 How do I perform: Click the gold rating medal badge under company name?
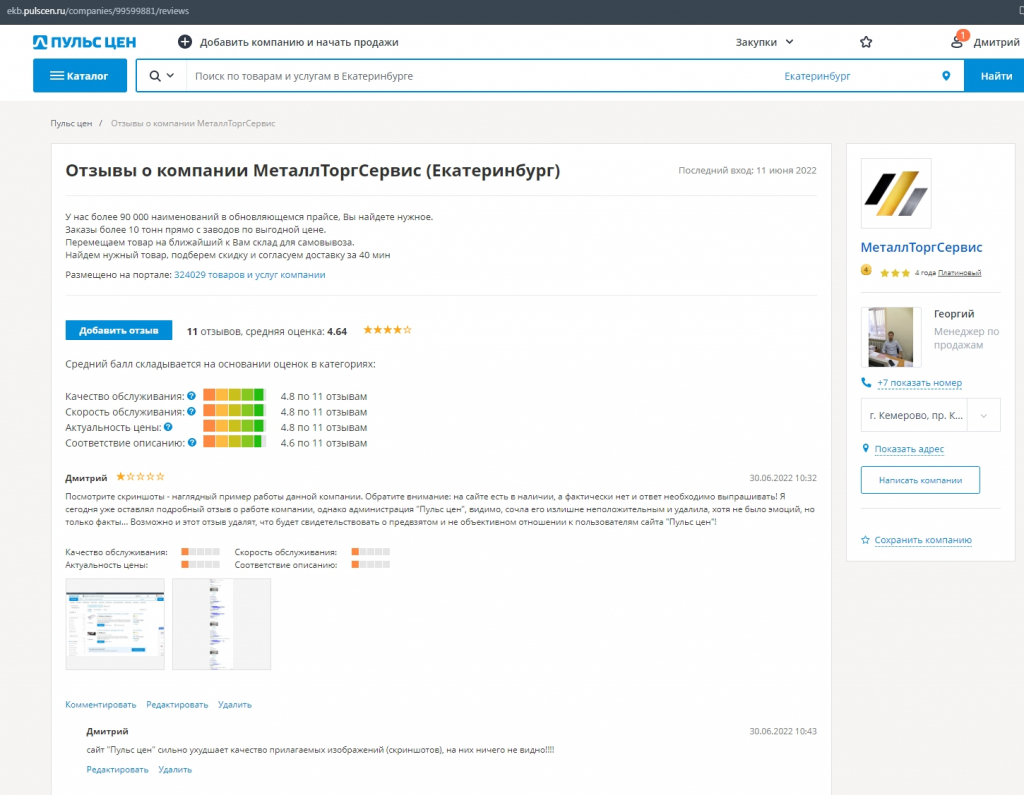[866, 270]
